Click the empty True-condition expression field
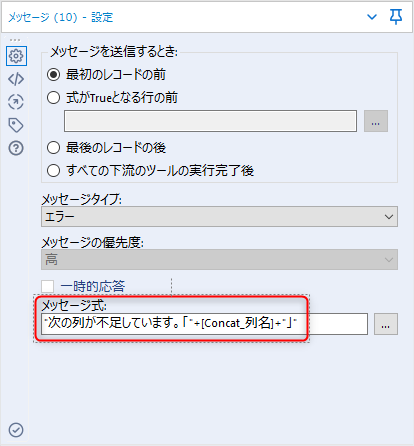Image resolution: width=414 pixels, height=446 pixels. click(x=210, y=121)
